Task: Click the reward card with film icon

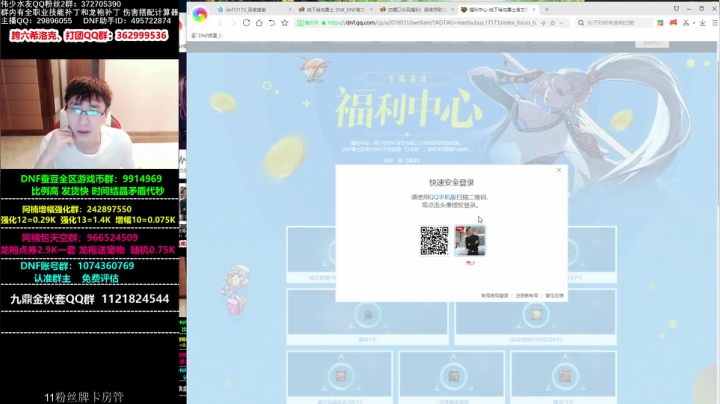Action: (367, 317)
